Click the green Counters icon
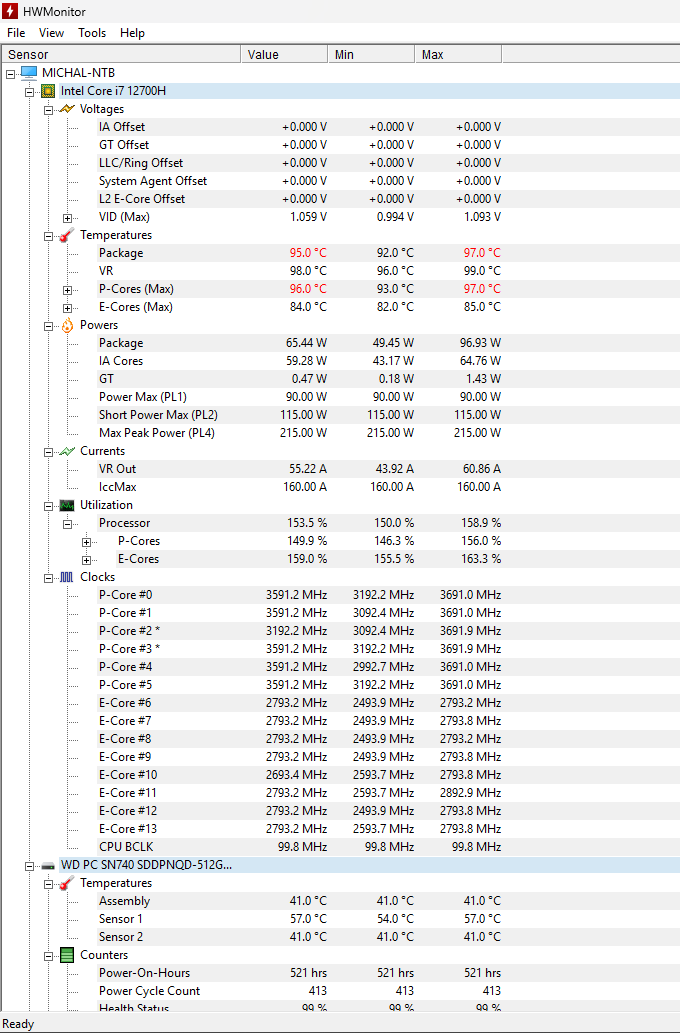Screen dimensions: 680x1033 pyautogui.click(x=67, y=955)
